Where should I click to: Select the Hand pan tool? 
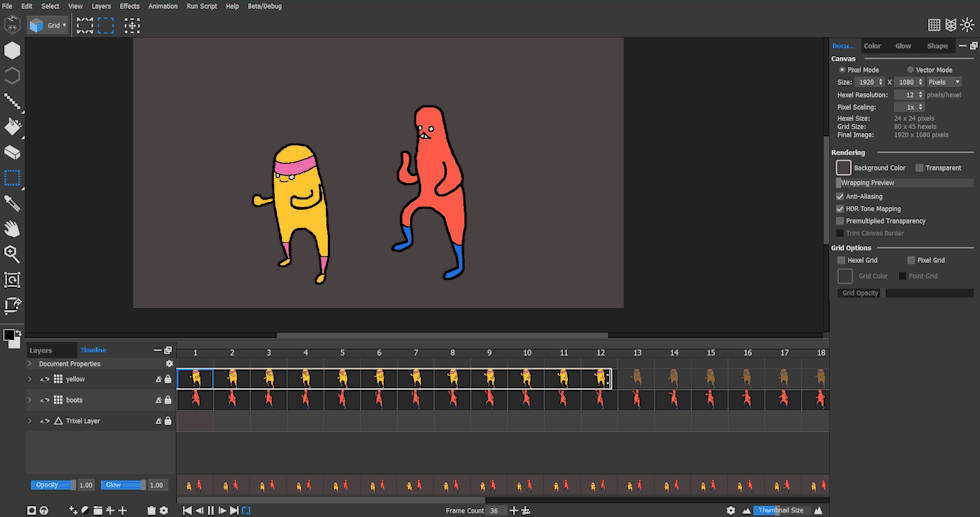click(x=12, y=229)
